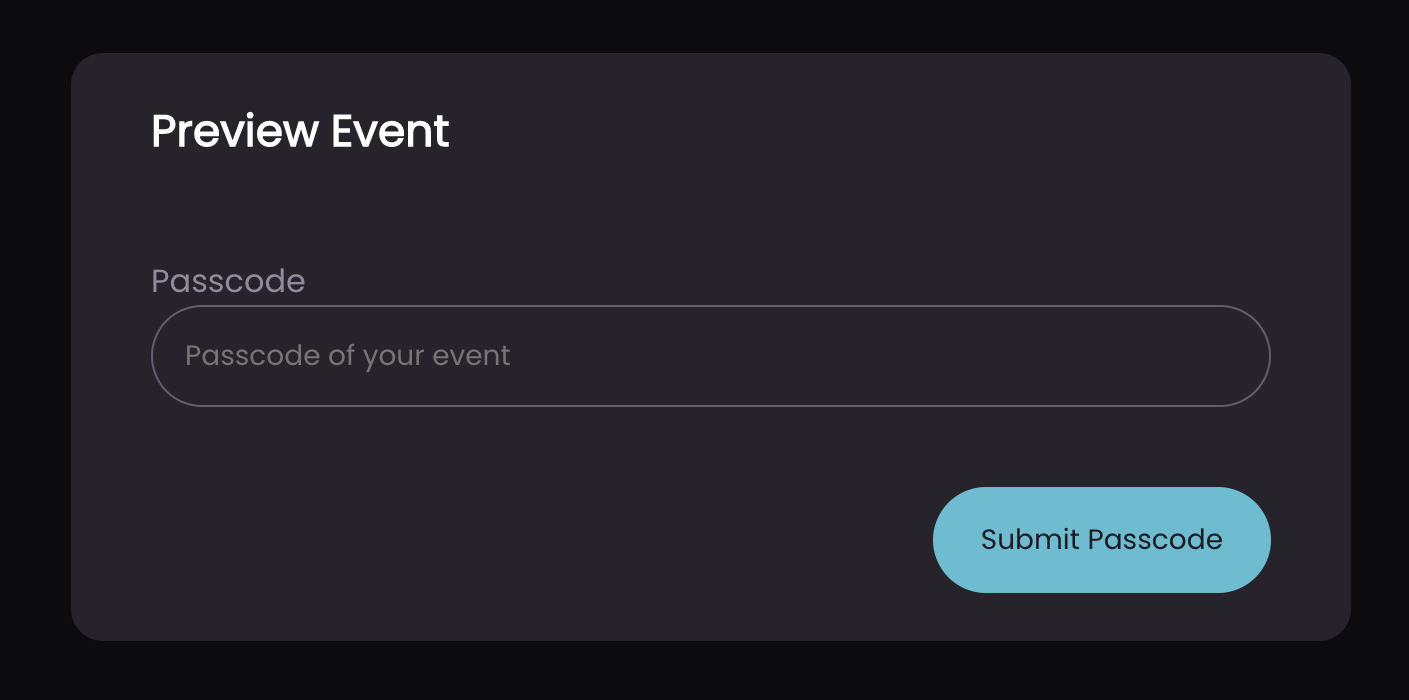Click the Passcode label above the field
The height and width of the screenshot is (700, 1409).
(228, 281)
